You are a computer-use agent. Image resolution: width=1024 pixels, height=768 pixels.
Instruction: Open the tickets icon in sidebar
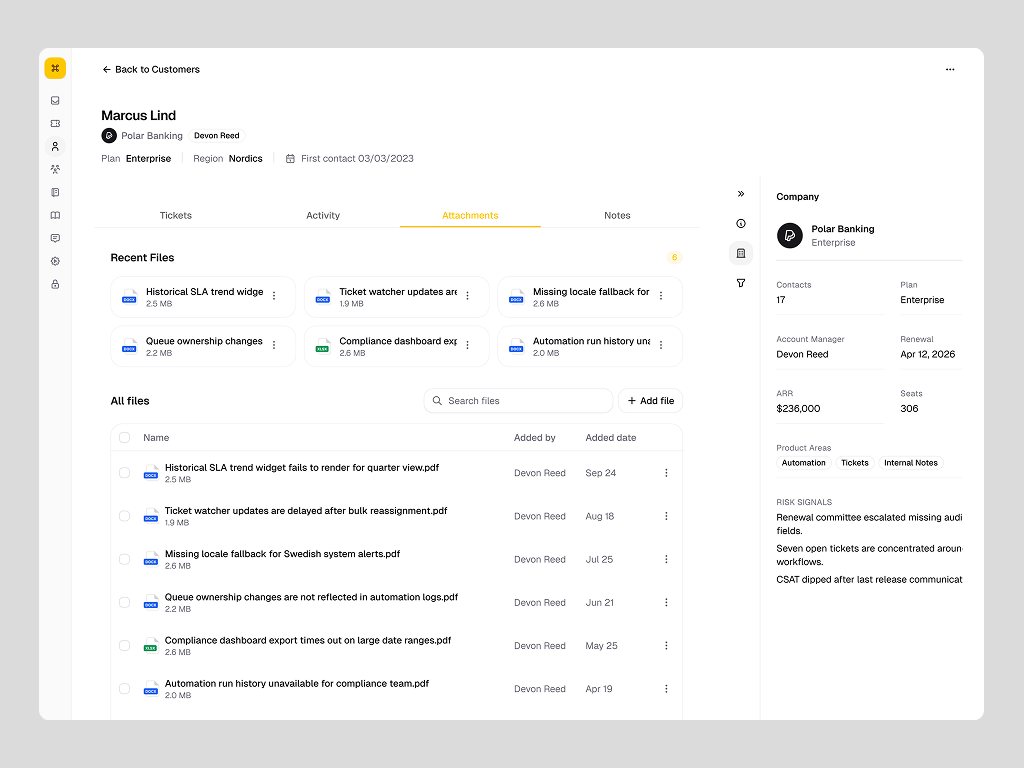[x=55, y=123]
